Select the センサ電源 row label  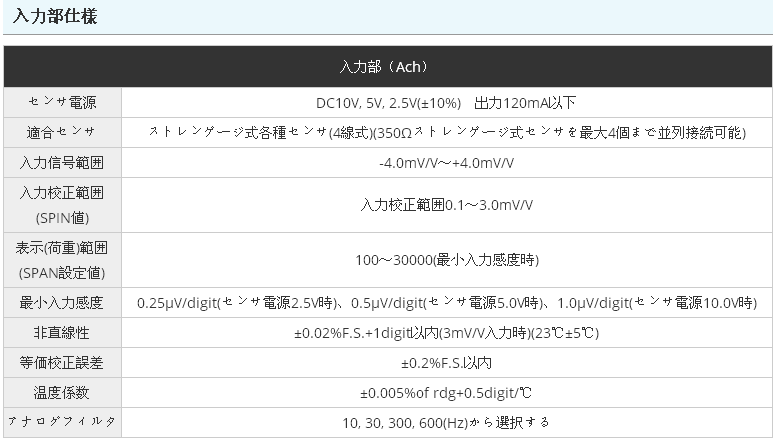[x=62, y=103]
